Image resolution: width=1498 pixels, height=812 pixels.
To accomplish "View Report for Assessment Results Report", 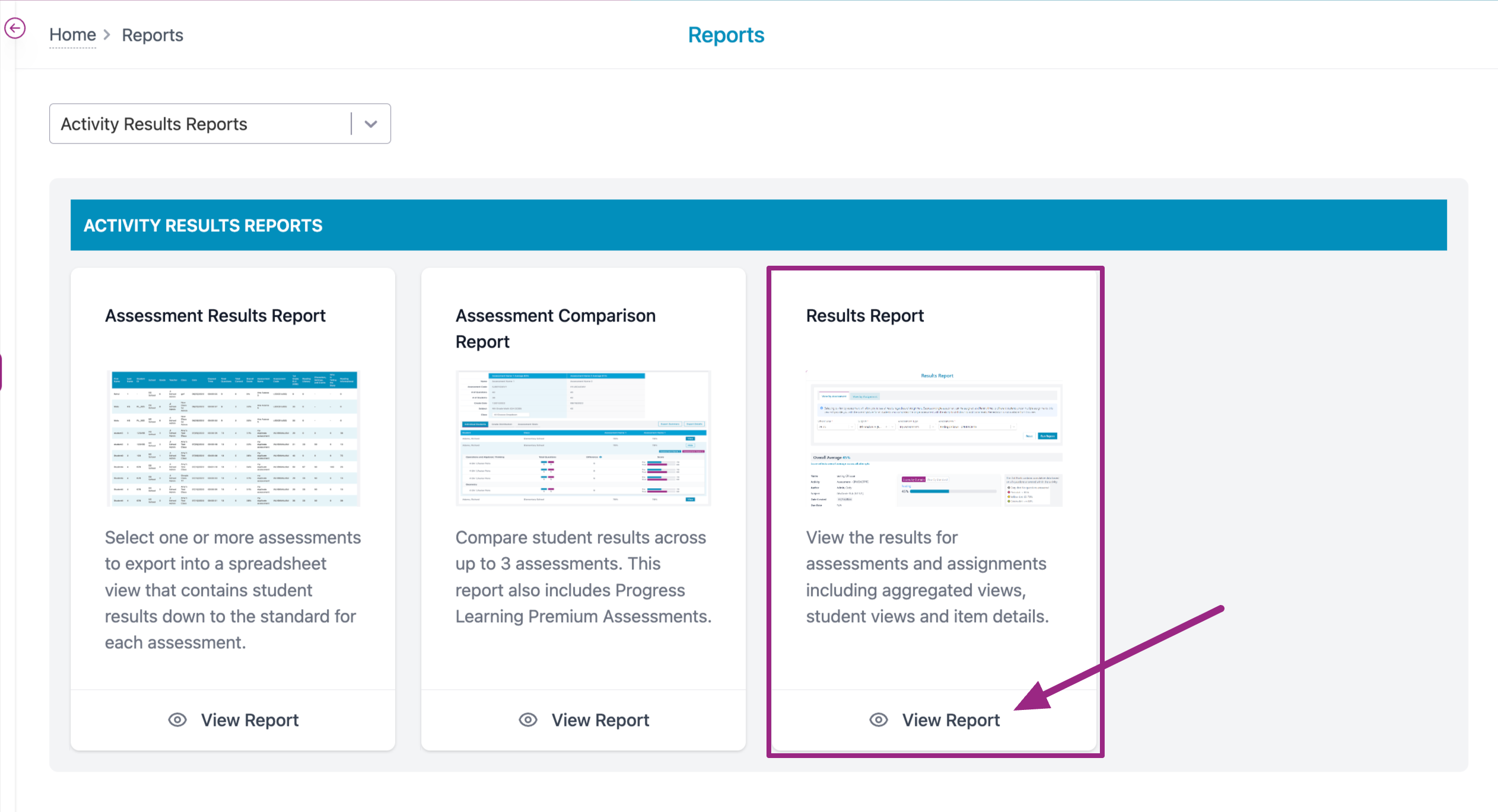I will pos(249,719).
